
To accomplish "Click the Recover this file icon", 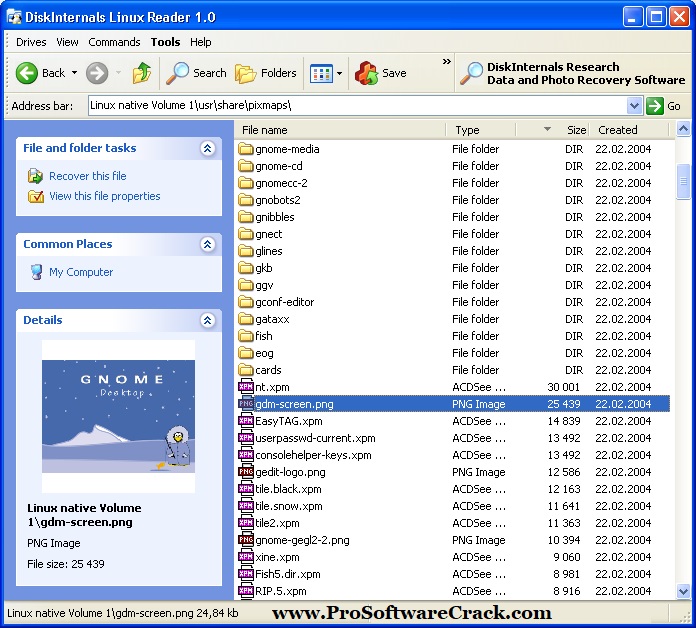I will pyautogui.click(x=35, y=176).
